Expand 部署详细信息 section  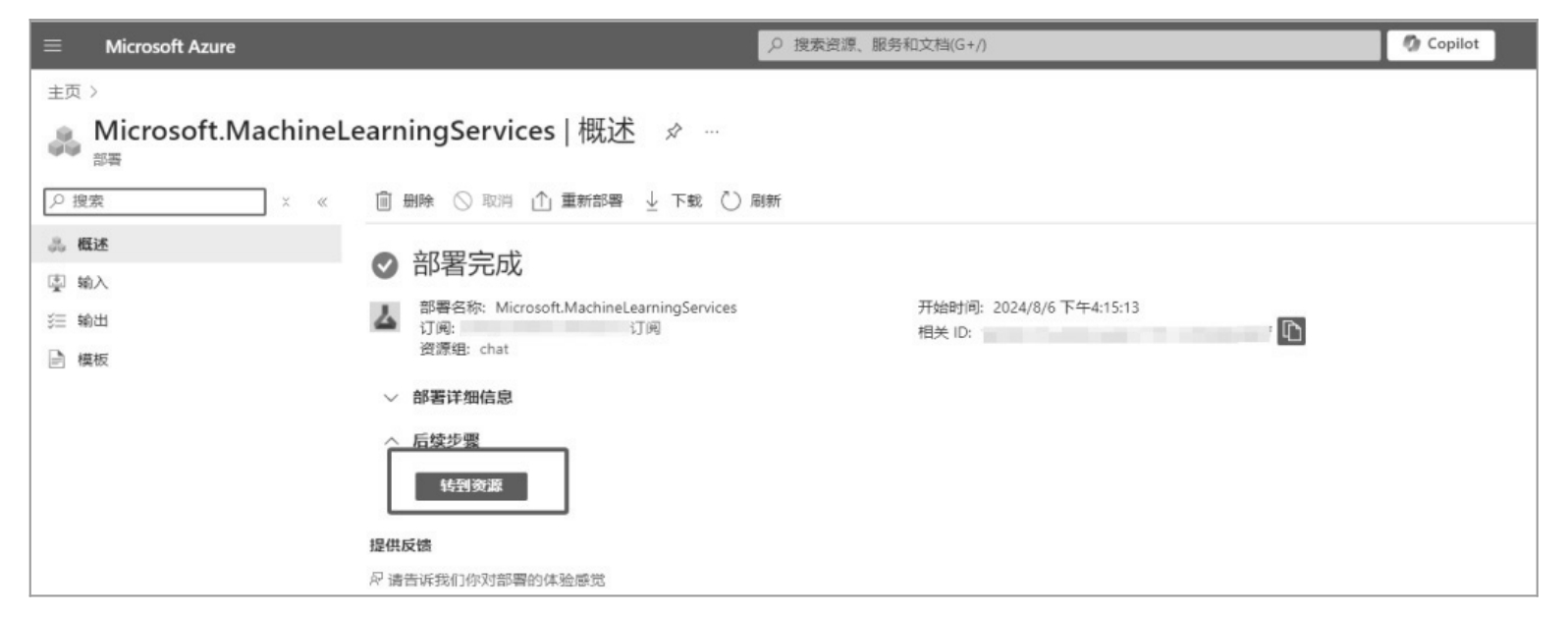pyautogui.click(x=449, y=398)
